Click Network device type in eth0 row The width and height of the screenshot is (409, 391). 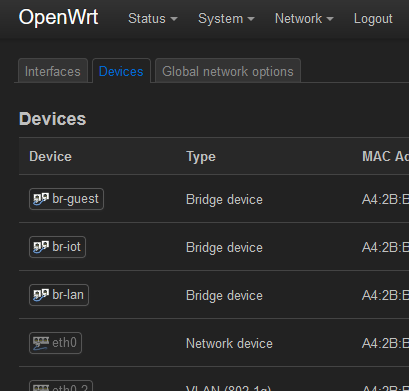[x=229, y=344]
